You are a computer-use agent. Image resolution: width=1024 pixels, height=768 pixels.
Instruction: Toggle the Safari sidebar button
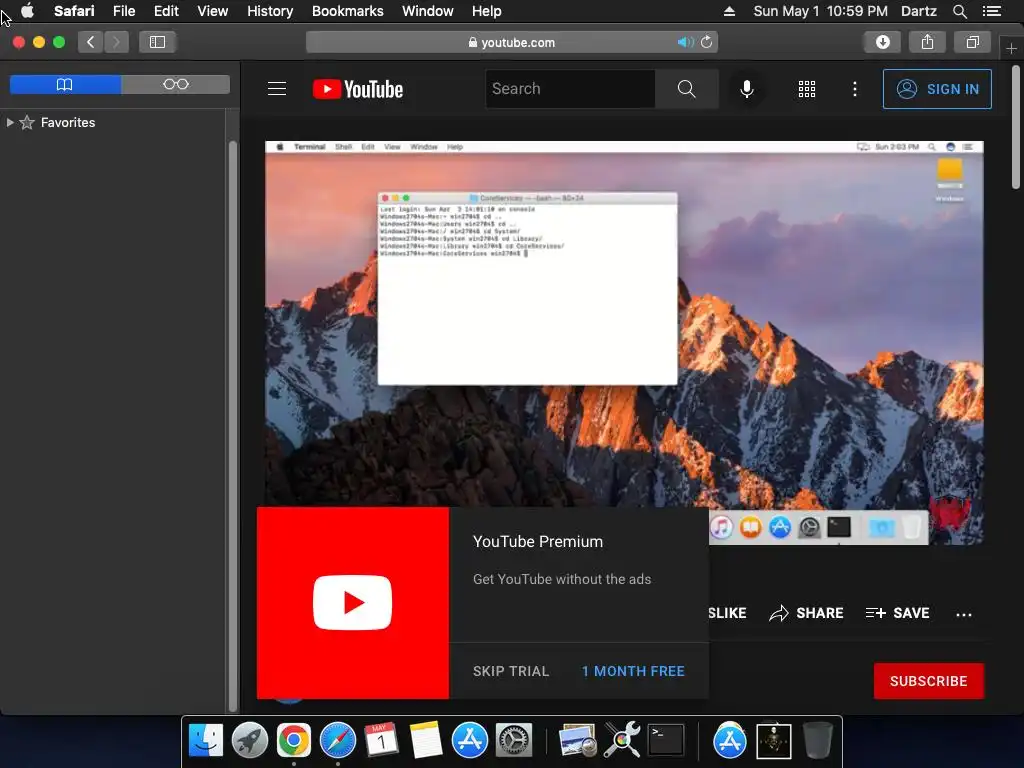point(157,42)
